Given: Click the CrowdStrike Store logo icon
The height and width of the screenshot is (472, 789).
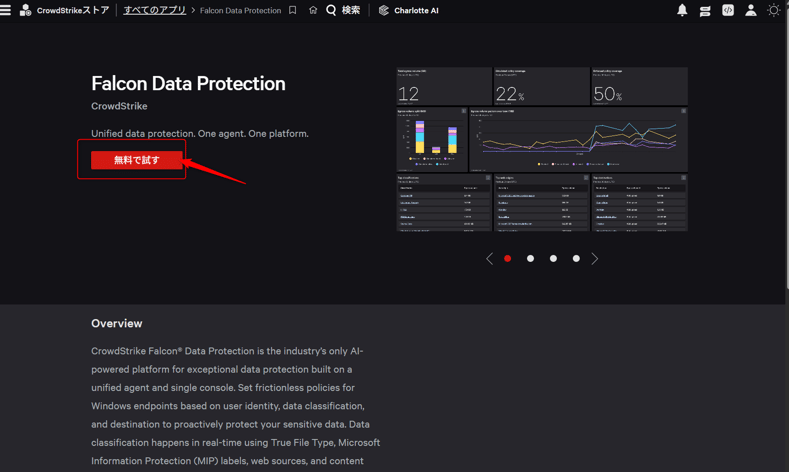Looking at the screenshot, I should pos(25,10).
